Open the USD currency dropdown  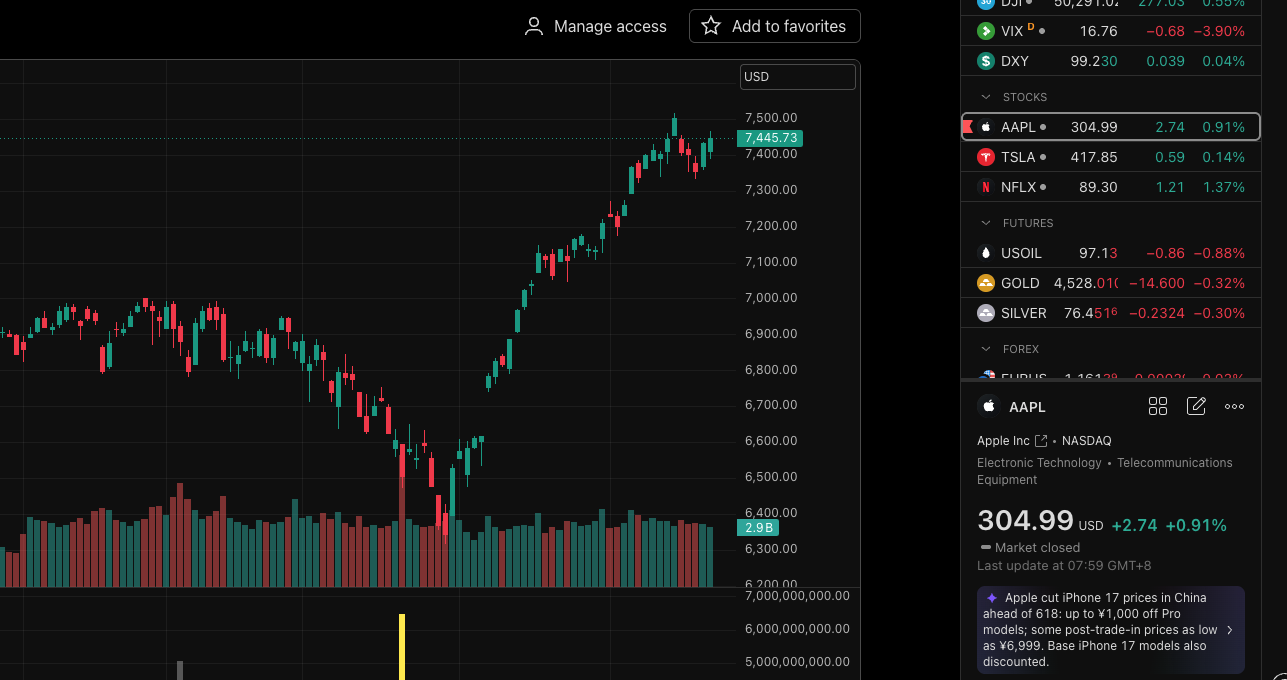tap(798, 77)
